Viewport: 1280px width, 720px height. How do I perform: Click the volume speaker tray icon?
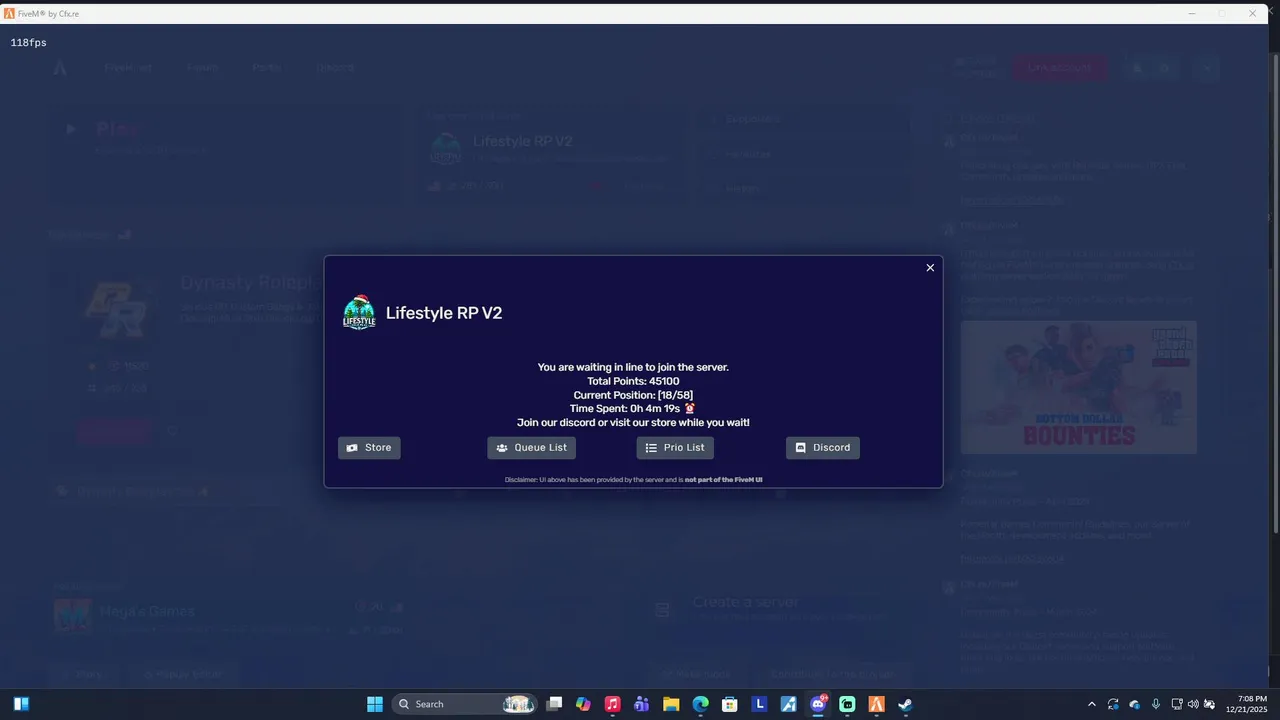pos(1193,704)
